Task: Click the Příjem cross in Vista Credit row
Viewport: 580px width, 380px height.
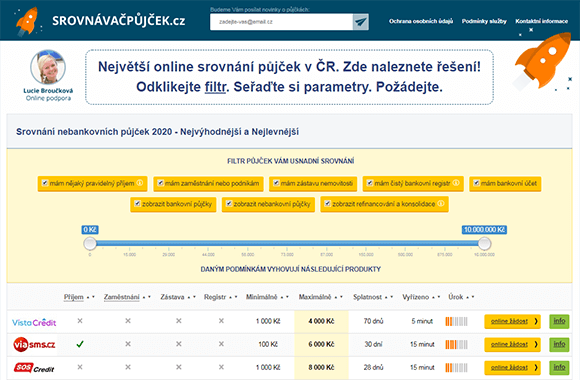Action: pyautogui.click(x=80, y=321)
